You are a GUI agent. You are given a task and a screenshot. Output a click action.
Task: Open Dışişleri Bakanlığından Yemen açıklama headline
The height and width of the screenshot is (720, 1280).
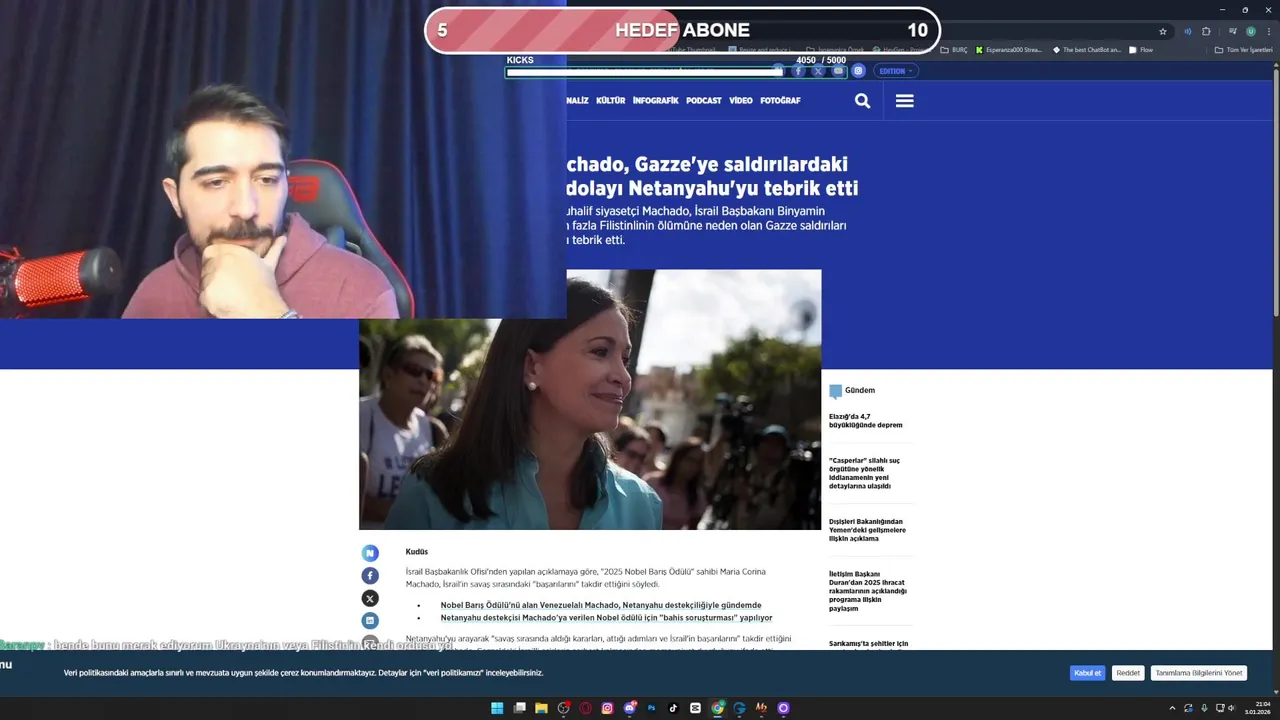tap(868, 530)
